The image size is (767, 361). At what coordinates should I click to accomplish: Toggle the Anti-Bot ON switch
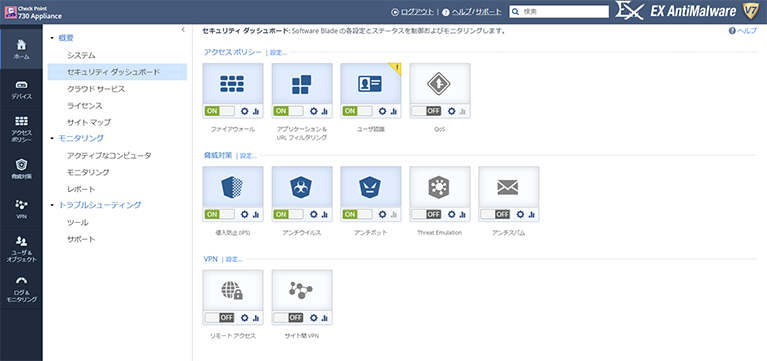click(357, 214)
